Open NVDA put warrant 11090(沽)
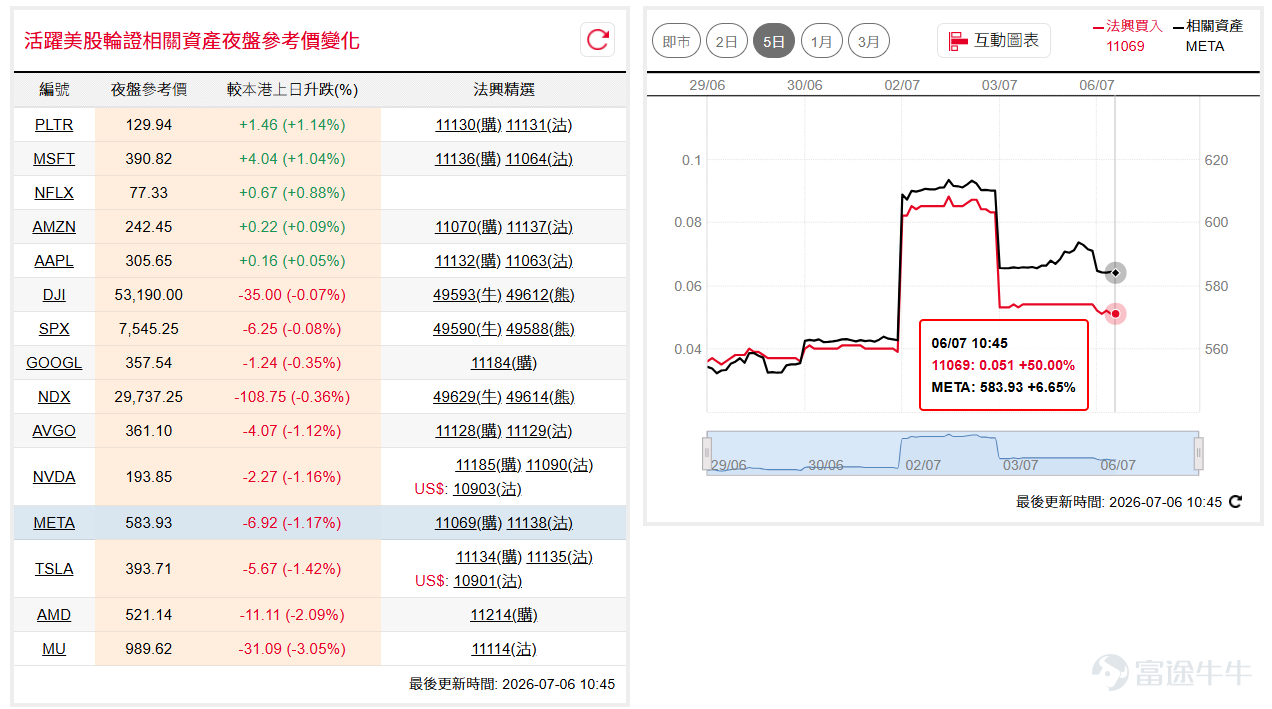Screen dimensions: 1272x709 560,465
